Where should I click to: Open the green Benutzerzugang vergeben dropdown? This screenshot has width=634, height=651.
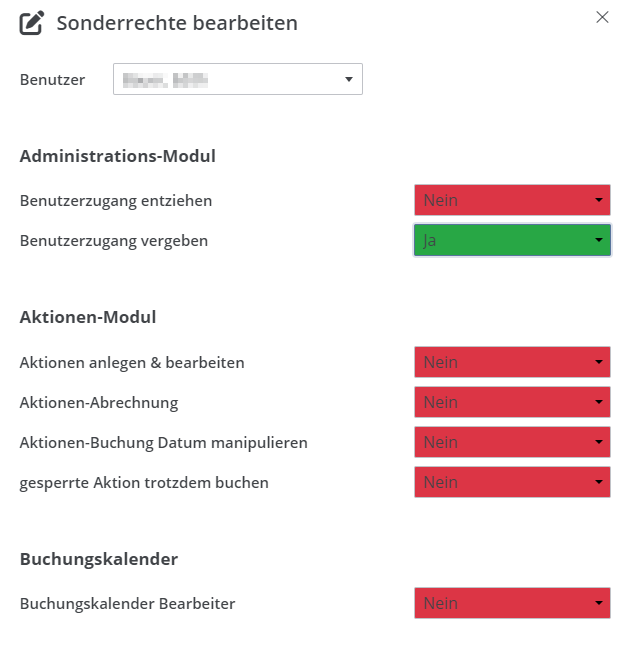pos(512,240)
